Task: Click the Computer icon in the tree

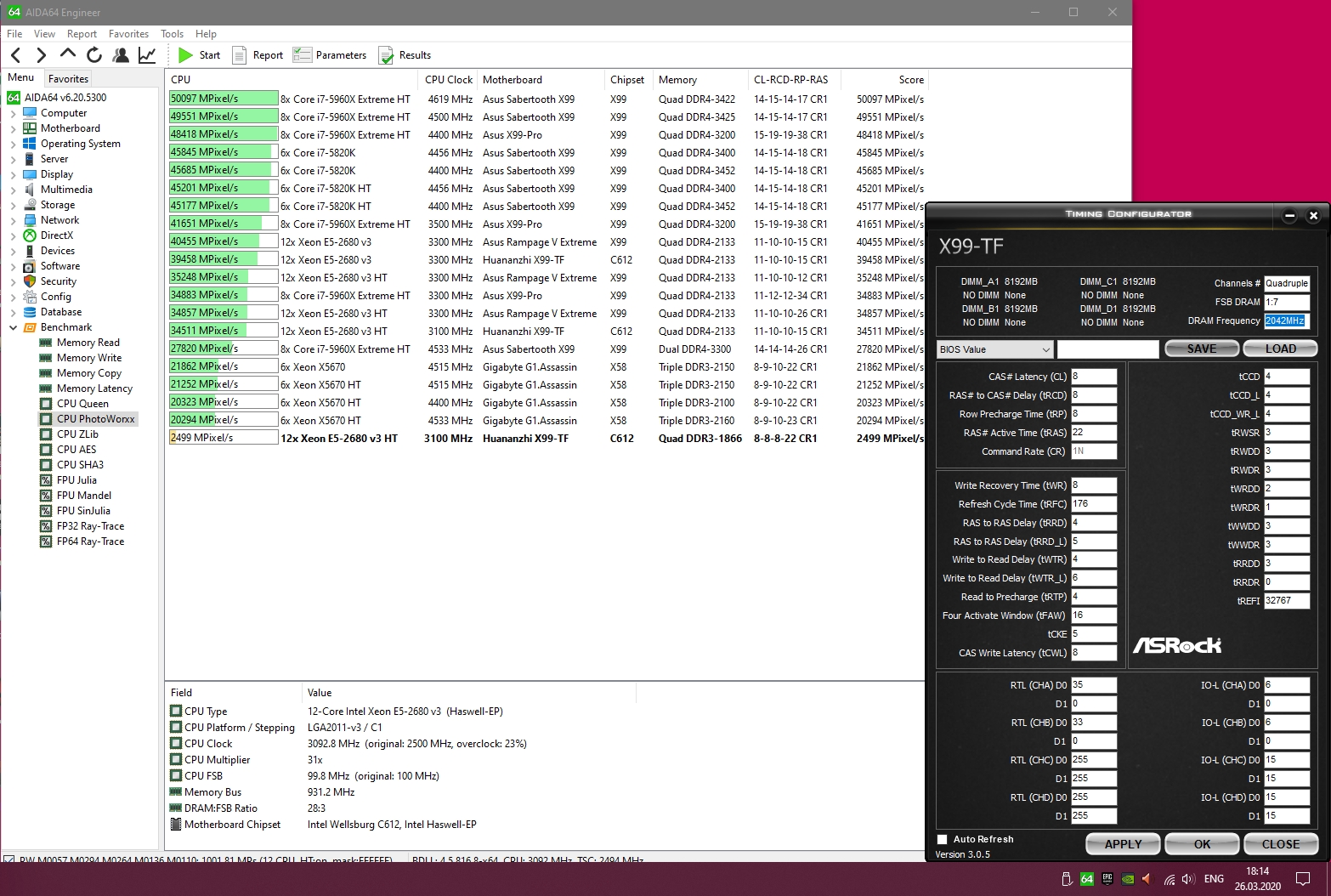Action: [30, 113]
